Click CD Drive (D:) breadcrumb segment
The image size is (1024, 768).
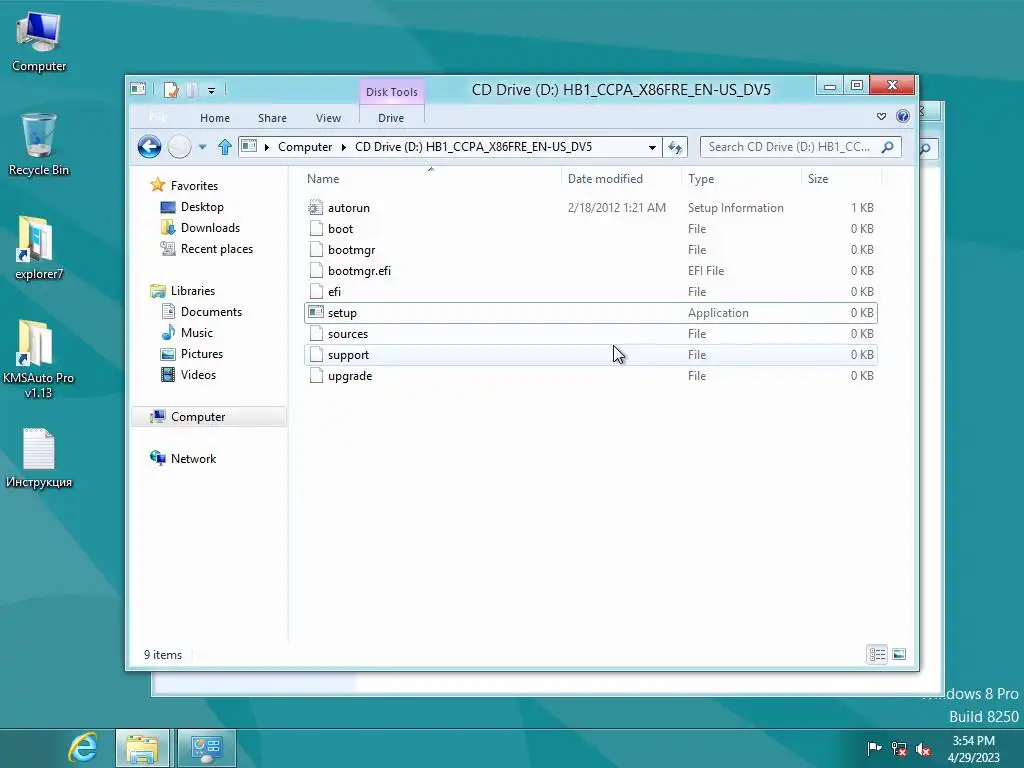click(x=473, y=147)
